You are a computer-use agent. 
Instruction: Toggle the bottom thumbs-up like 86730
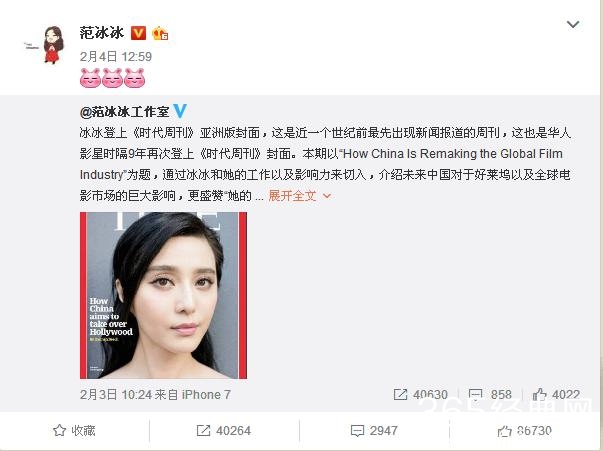[x=525, y=431]
